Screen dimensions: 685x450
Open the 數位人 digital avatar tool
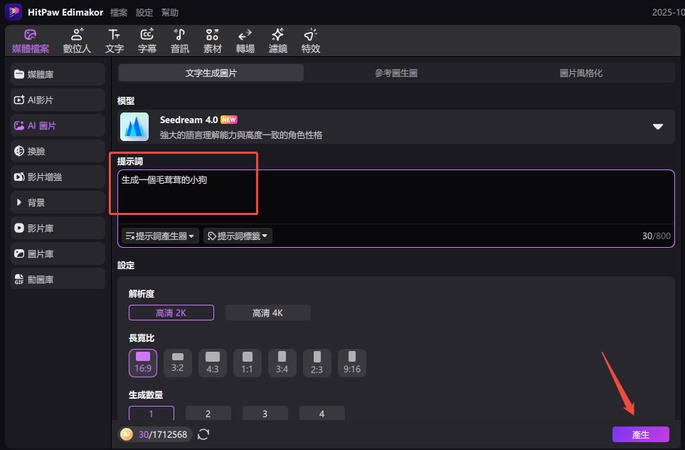(77, 40)
